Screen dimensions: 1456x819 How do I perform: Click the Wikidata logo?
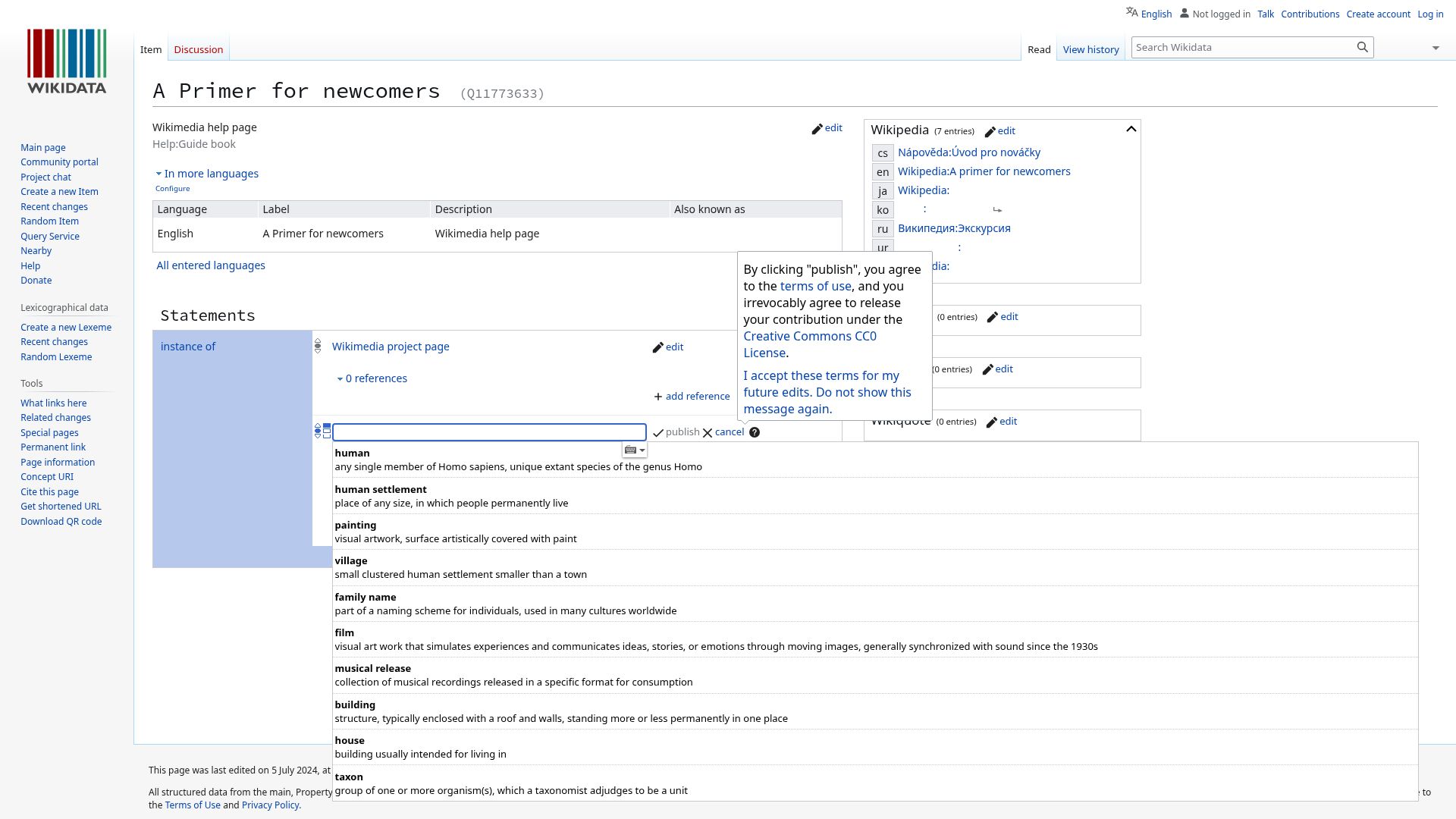[x=67, y=61]
